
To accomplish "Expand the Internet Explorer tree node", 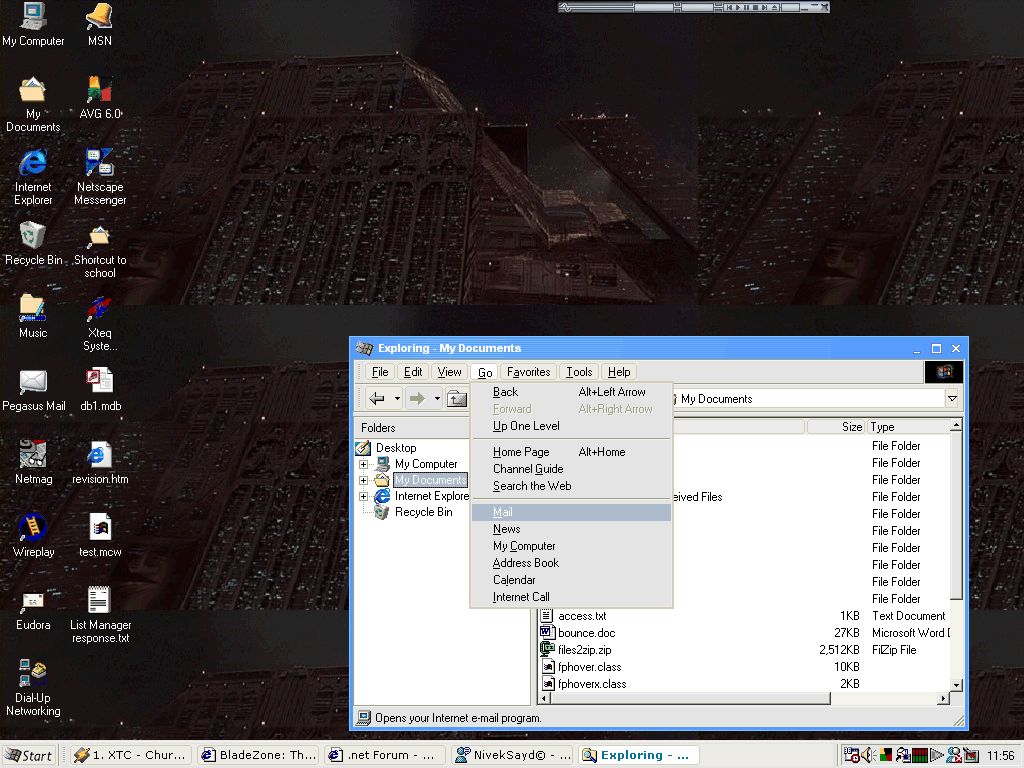I will 364,496.
